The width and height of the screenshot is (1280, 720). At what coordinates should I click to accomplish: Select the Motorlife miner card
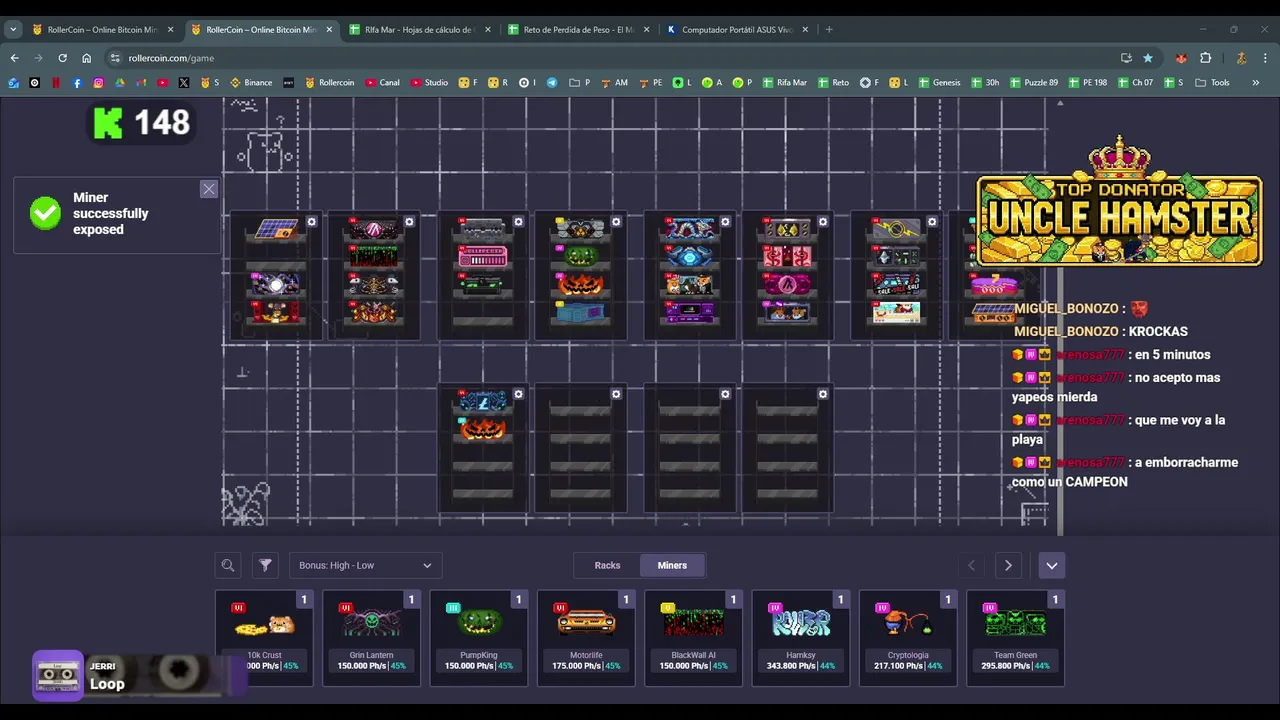point(586,638)
